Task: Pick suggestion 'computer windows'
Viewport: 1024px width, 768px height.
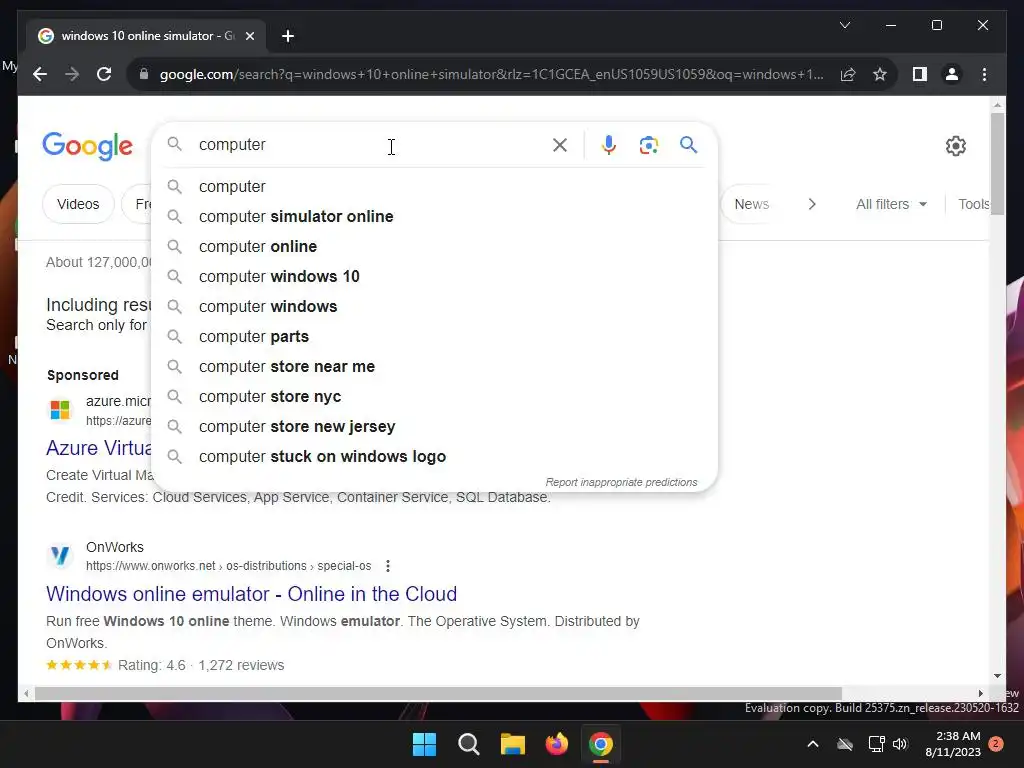Action: [434, 307]
